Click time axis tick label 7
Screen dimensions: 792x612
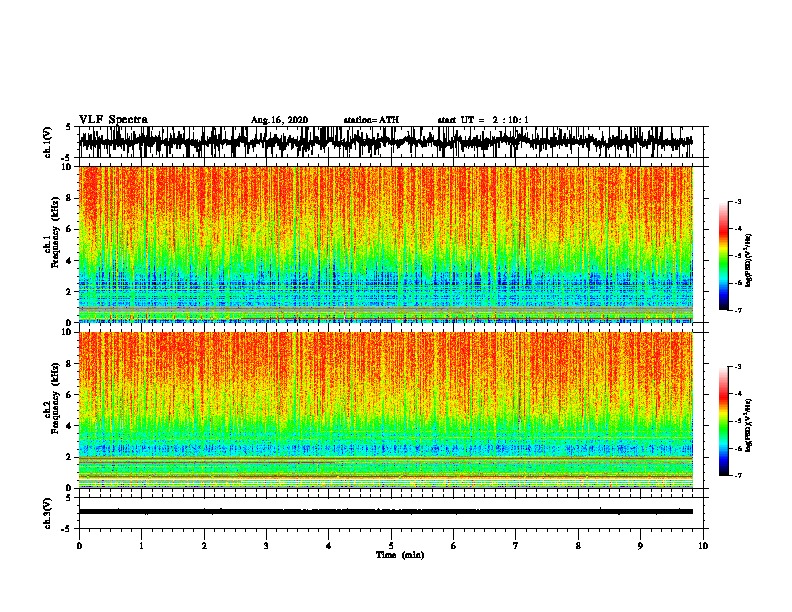tap(516, 546)
